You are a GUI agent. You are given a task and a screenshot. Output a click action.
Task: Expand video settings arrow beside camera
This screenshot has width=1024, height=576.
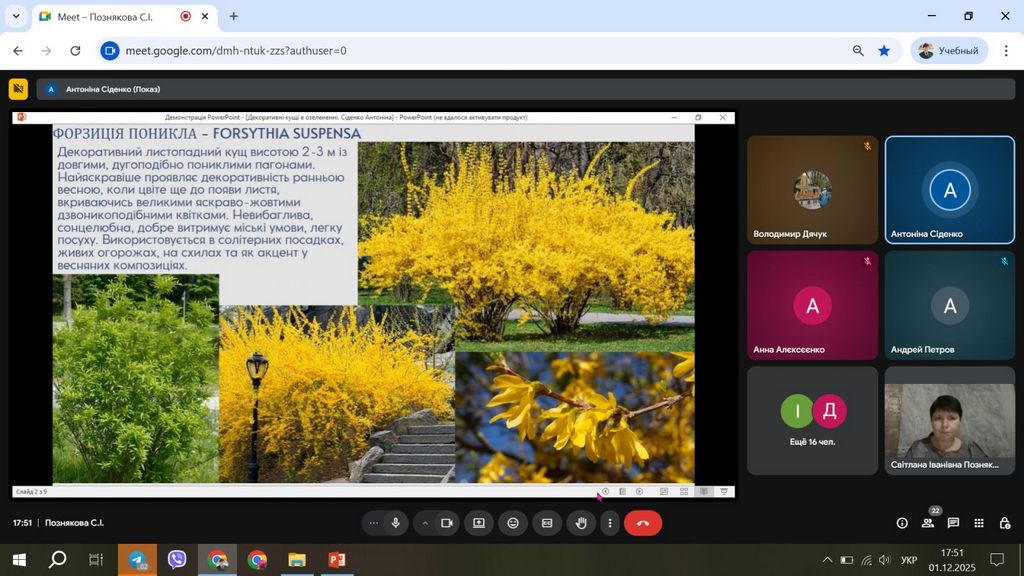pyautogui.click(x=424, y=523)
